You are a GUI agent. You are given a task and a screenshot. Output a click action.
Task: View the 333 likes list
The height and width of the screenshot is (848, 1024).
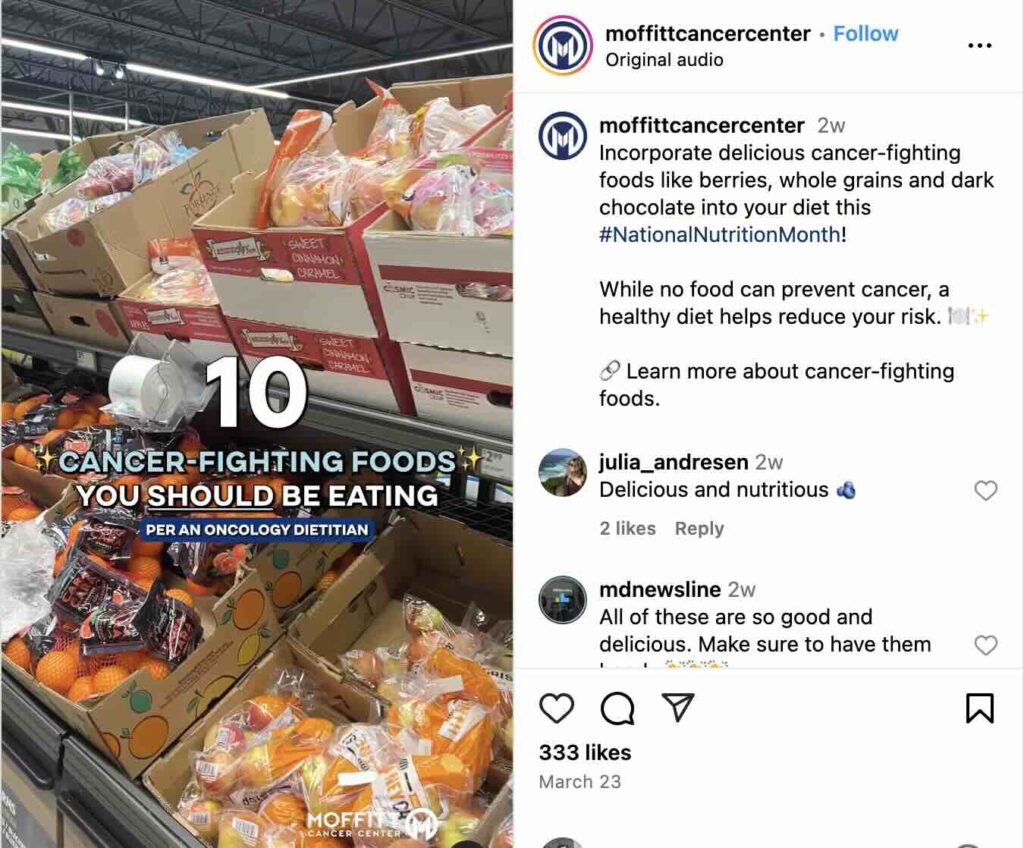(585, 753)
